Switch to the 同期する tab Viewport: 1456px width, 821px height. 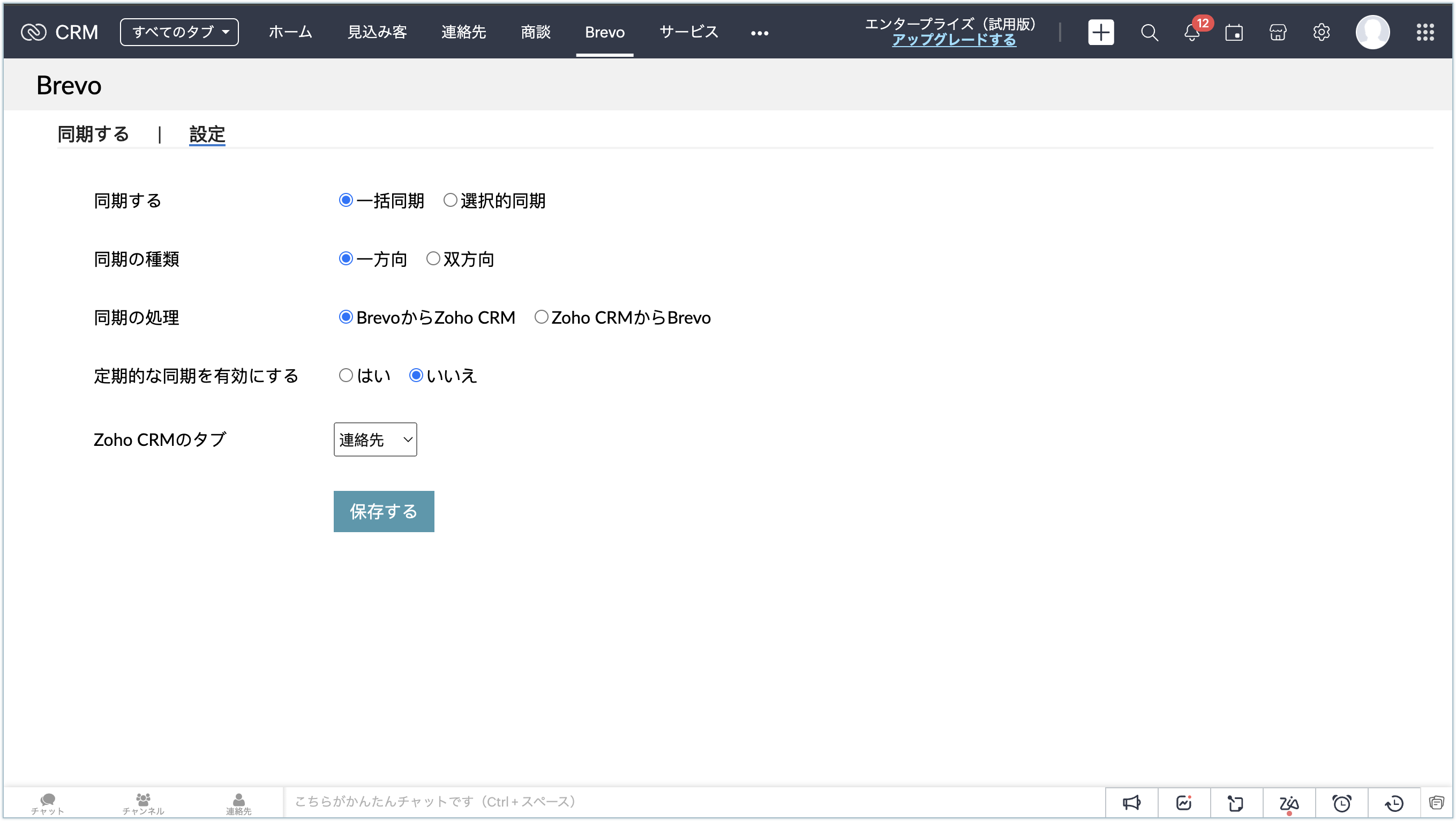93,134
